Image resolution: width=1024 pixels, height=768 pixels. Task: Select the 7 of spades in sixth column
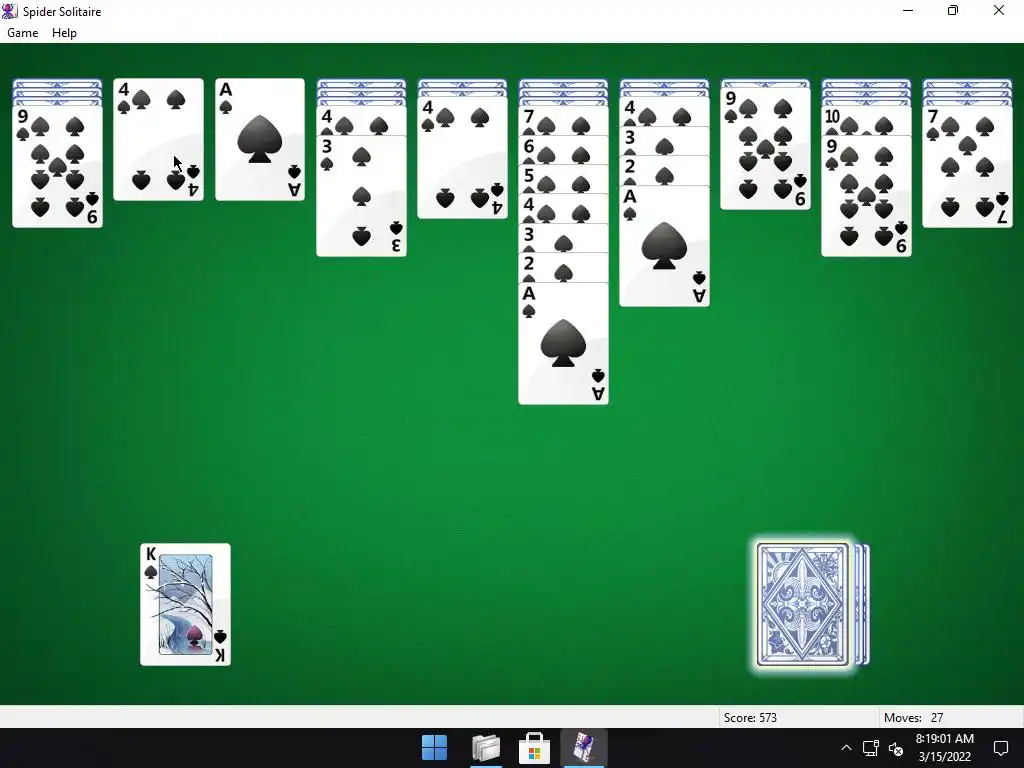[564, 121]
